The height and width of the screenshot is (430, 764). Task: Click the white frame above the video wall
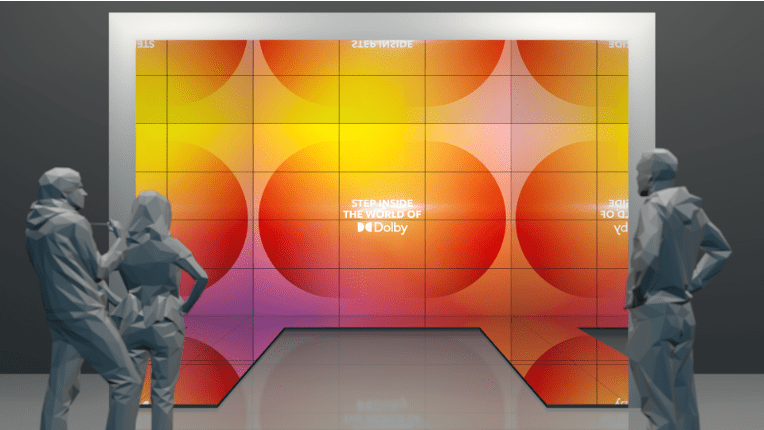380,25
